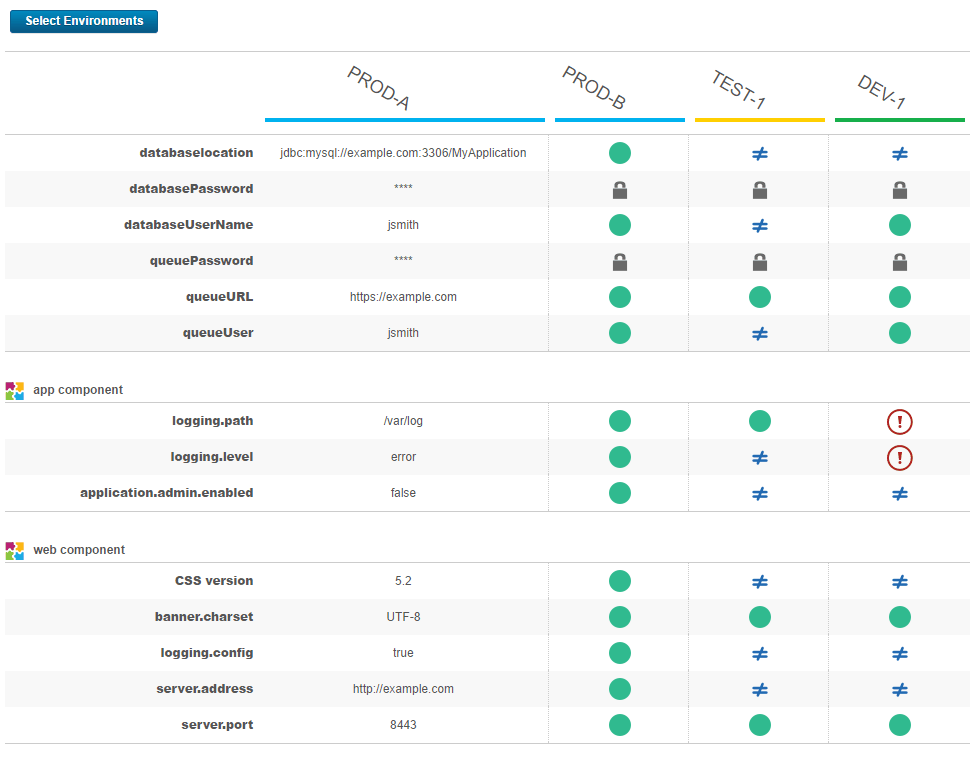Open the warning icon for logging.path in DEV-1
Image resolution: width=970 pixels, height=759 pixels.
(899, 421)
